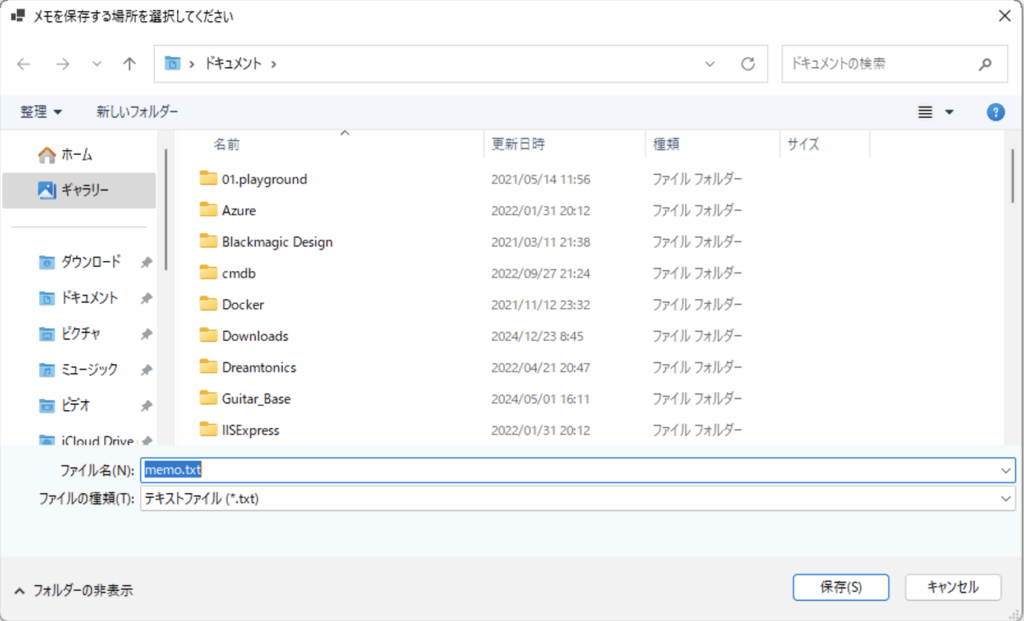Click the search magnifier icon
1024x621 pixels.
pyautogui.click(x=985, y=64)
